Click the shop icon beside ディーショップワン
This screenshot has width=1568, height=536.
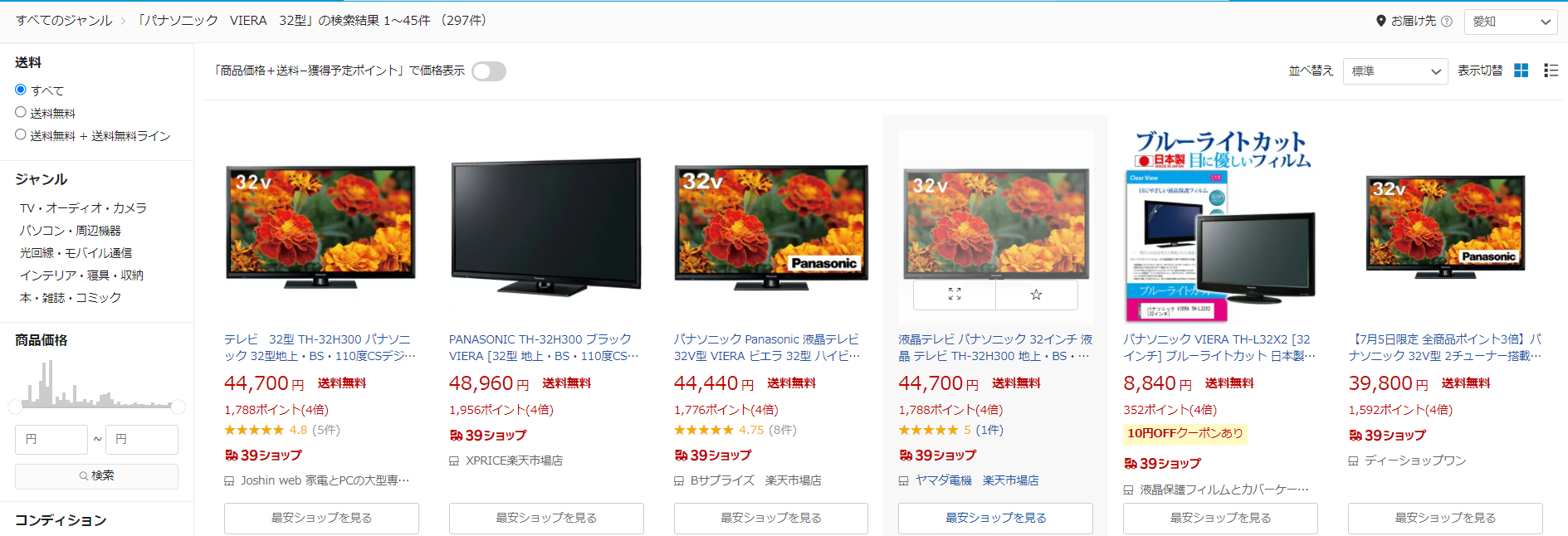click(1353, 460)
